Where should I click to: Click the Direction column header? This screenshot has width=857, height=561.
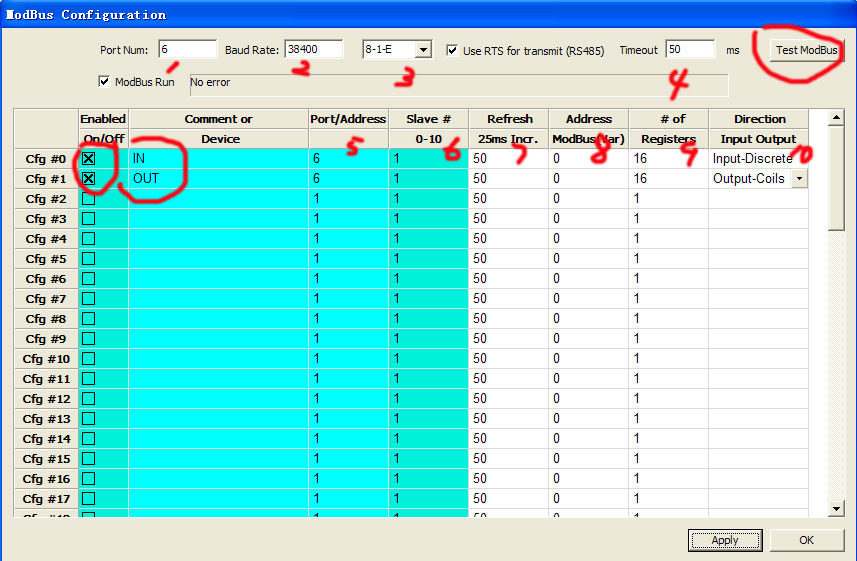click(x=758, y=128)
